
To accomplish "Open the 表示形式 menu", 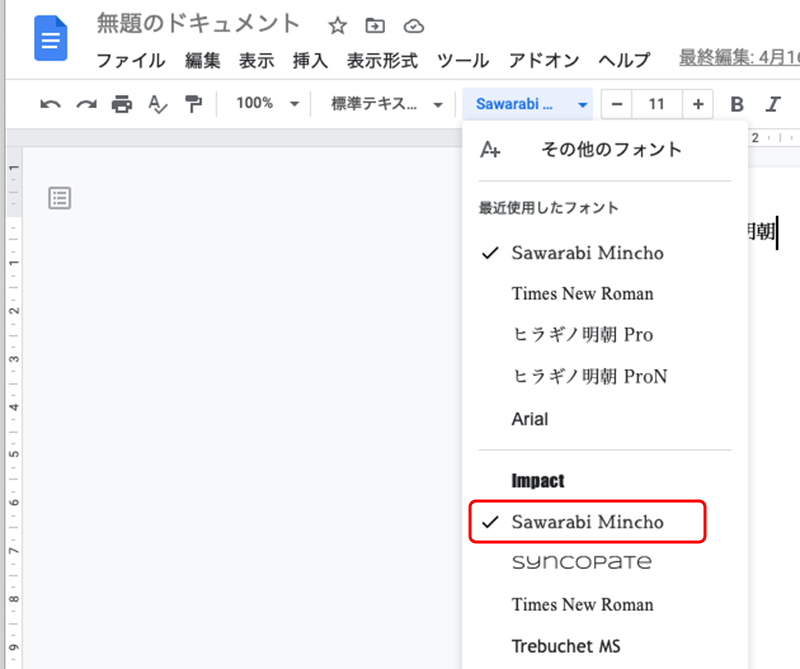I will pyautogui.click(x=382, y=61).
